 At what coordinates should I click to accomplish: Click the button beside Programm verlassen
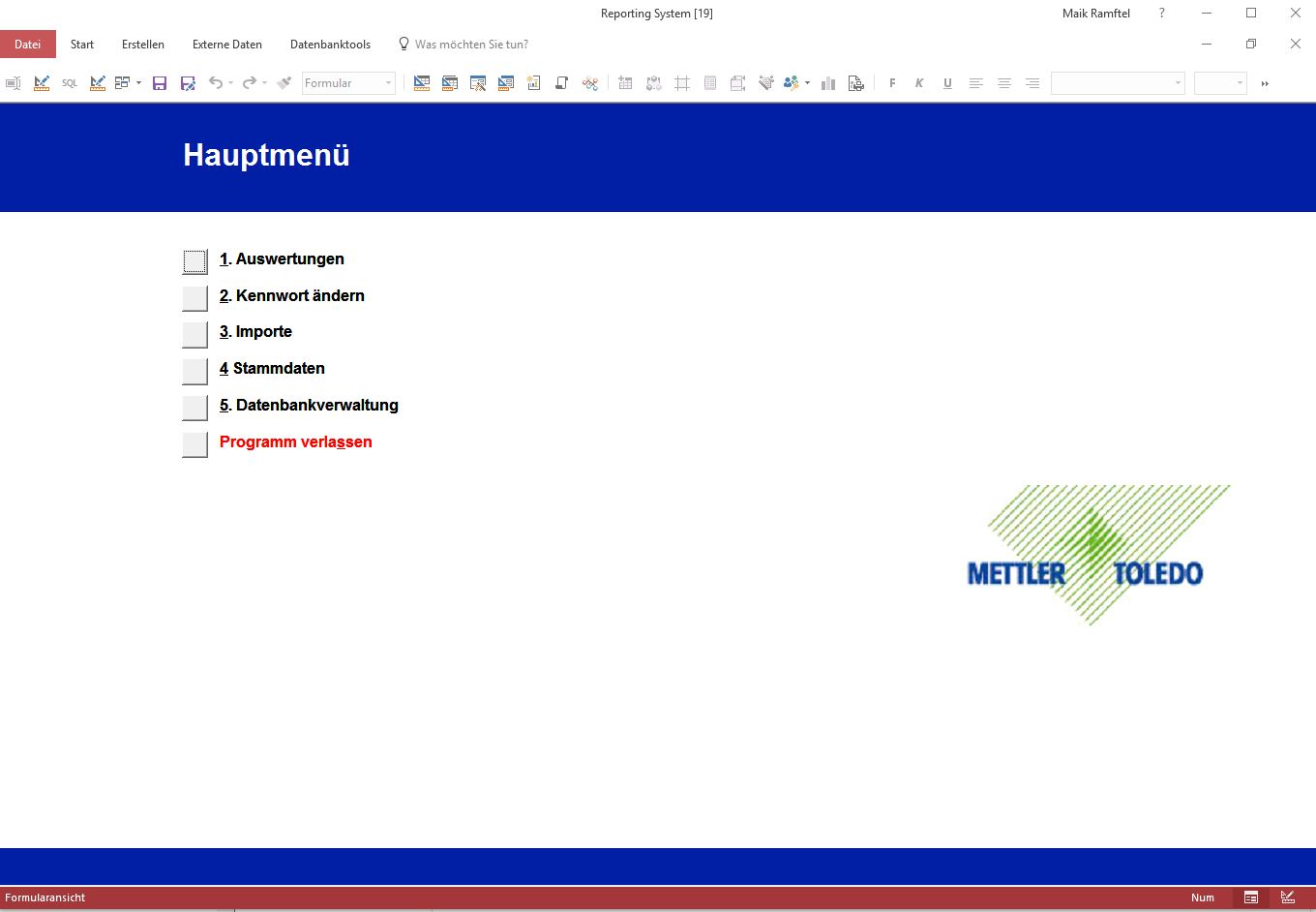[x=194, y=444]
